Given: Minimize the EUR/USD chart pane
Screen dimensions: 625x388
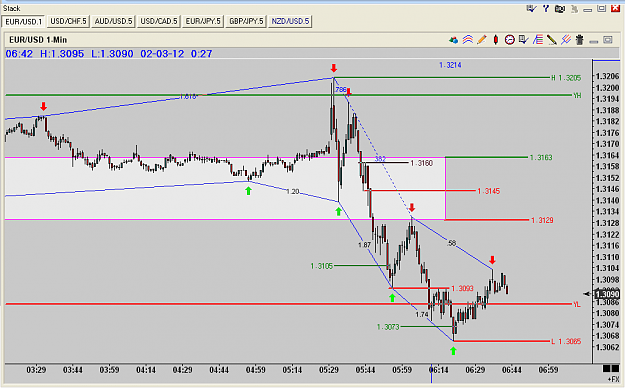Looking at the screenshot, I should [594, 41].
